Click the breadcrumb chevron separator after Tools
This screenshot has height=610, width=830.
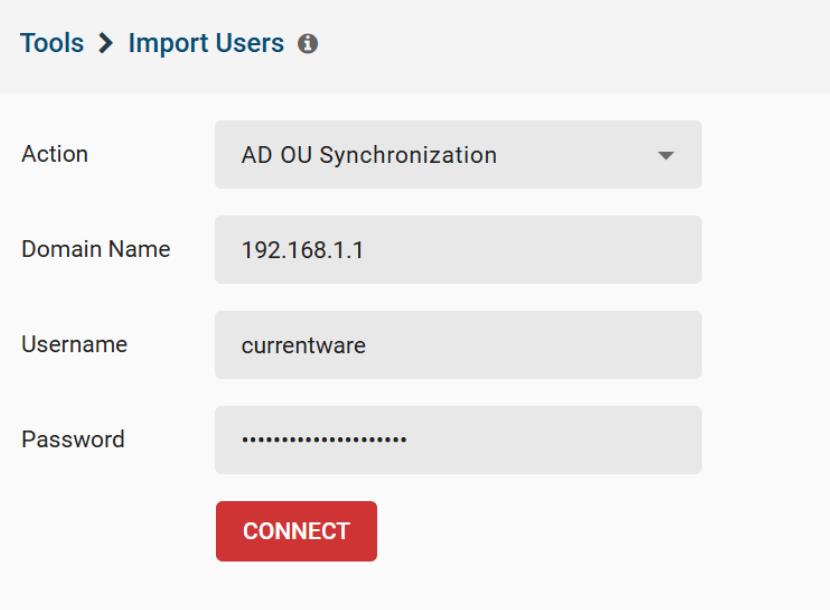pyautogui.click(x=106, y=43)
